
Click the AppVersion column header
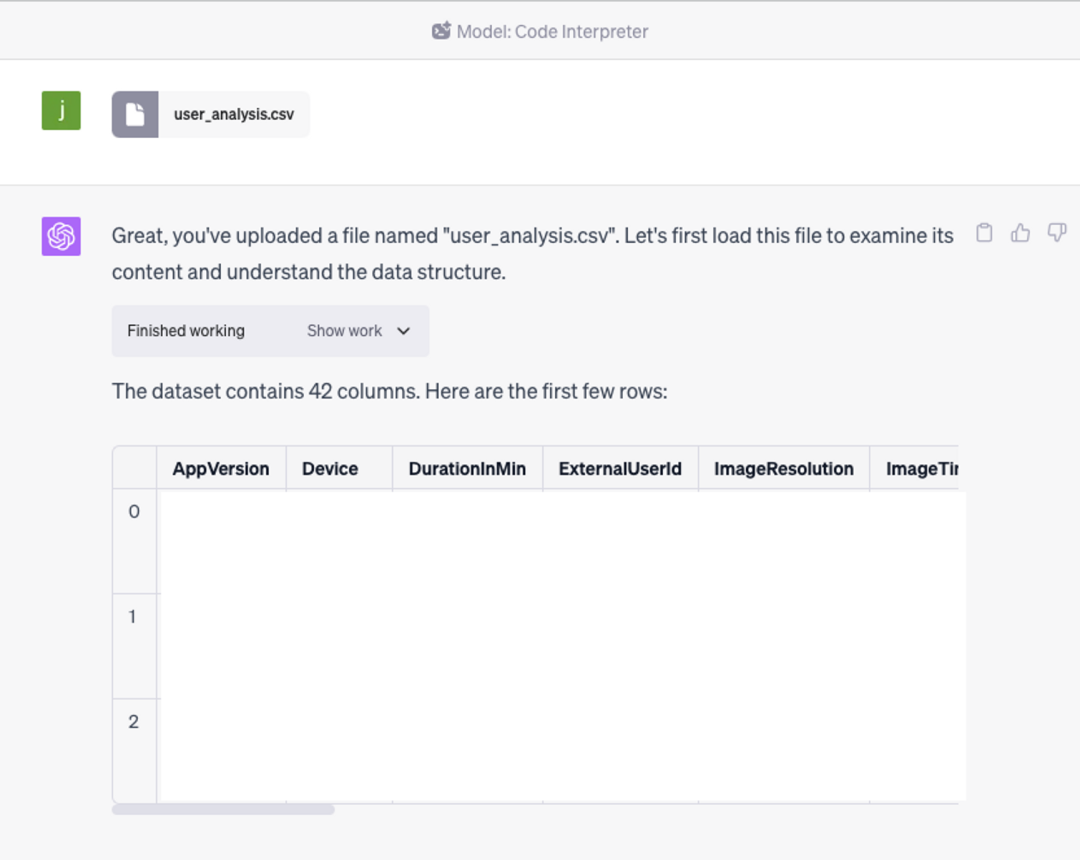point(221,468)
